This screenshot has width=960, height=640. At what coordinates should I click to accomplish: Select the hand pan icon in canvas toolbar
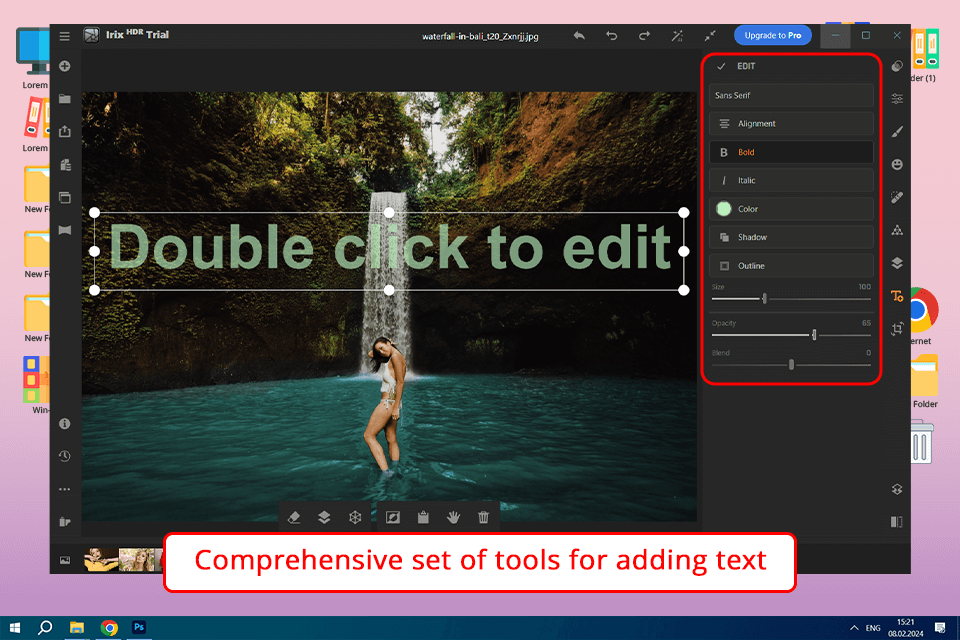coord(453,518)
